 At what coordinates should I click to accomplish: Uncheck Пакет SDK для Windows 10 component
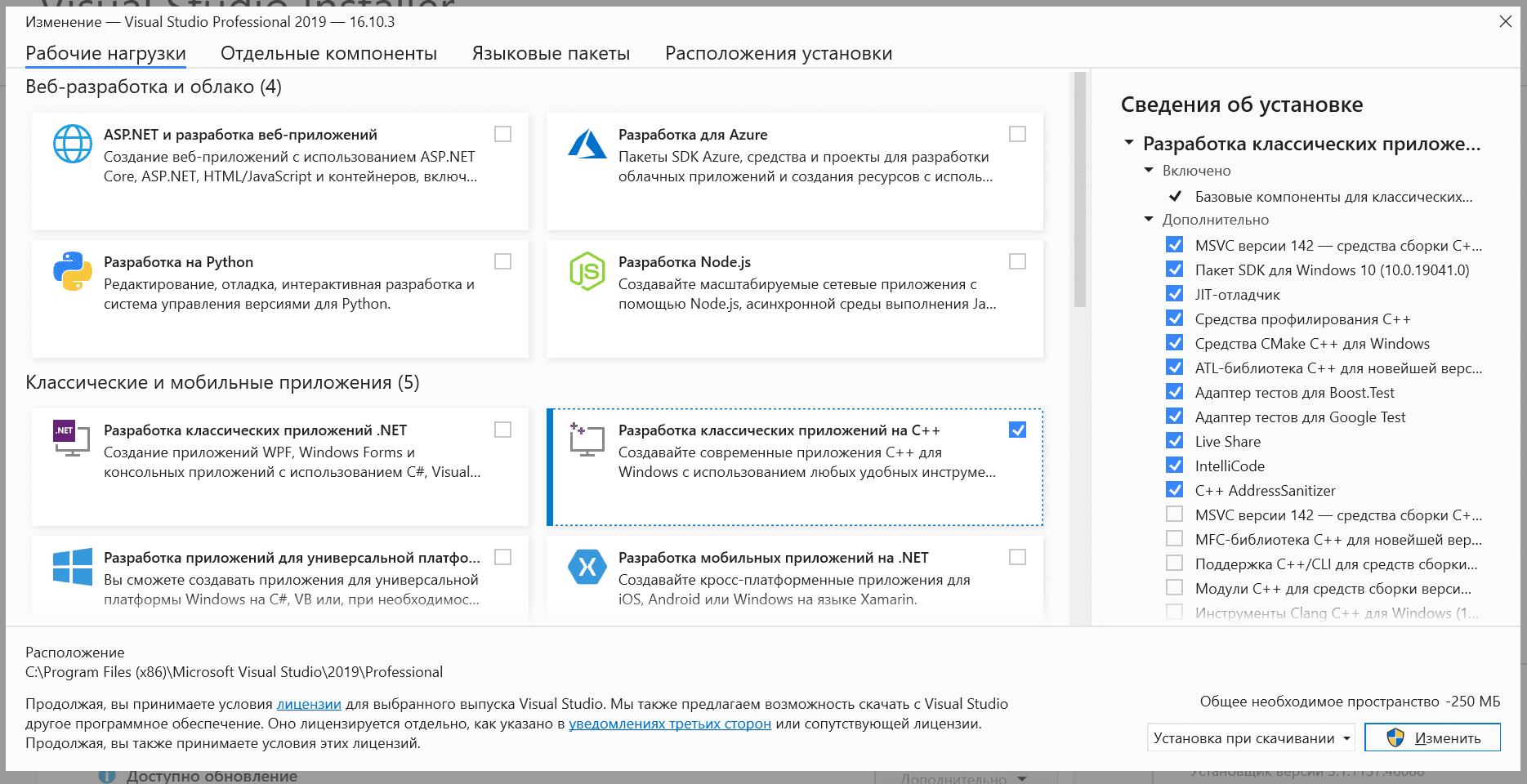click(x=1175, y=269)
